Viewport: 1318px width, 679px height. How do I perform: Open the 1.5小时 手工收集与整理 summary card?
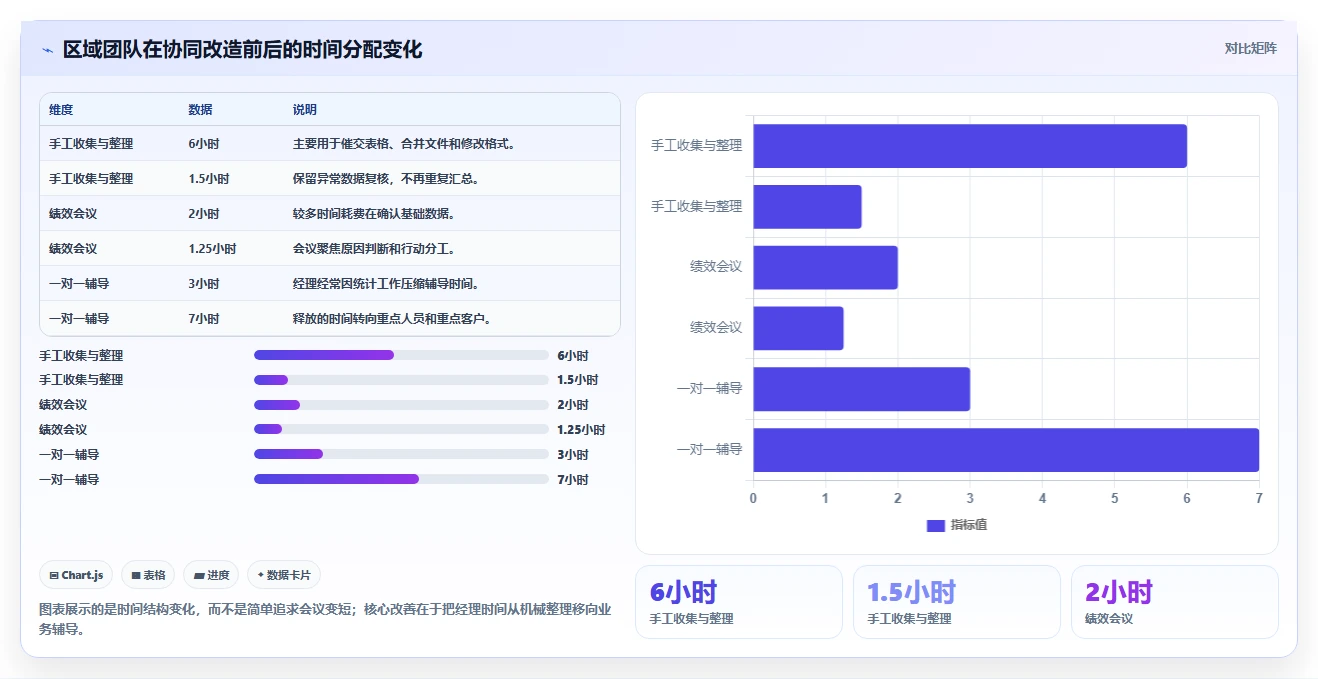coord(957,602)
